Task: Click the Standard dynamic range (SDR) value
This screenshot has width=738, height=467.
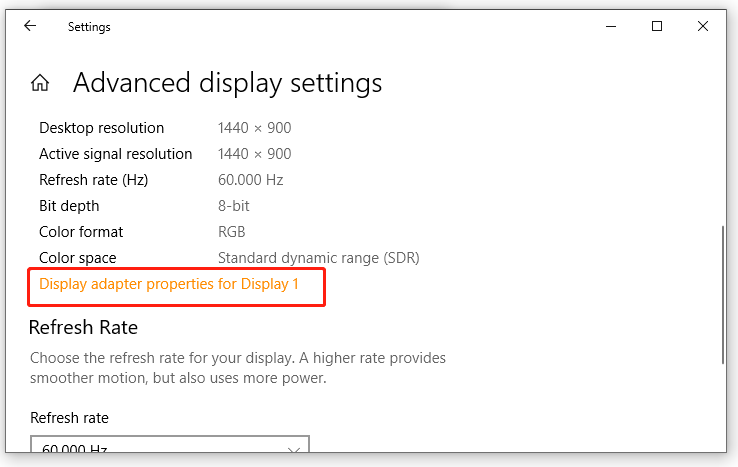Action: click(x=319, y=258)
